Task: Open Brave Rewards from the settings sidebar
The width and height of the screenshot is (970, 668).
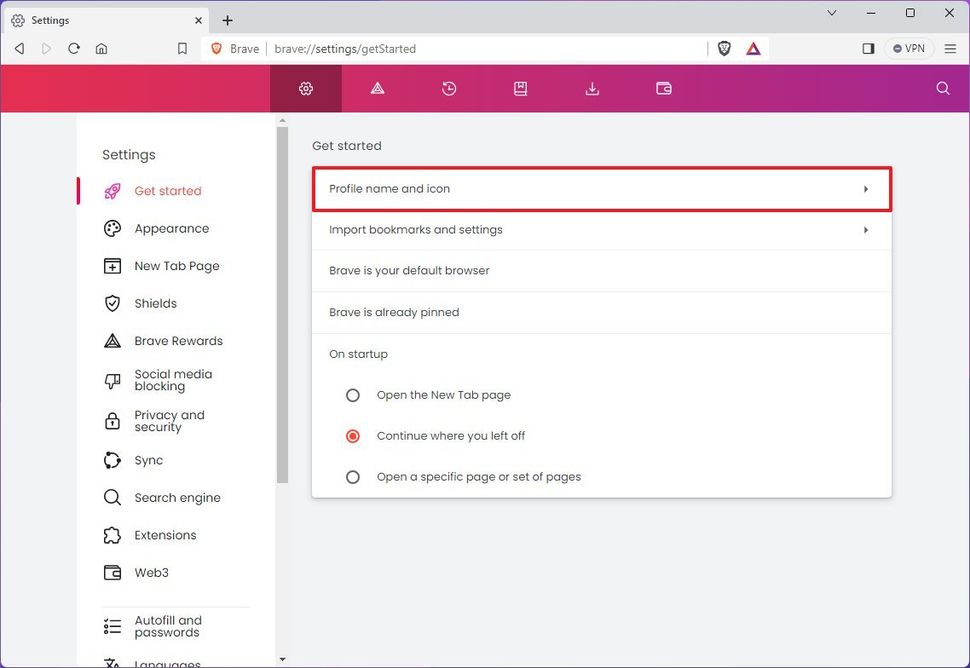Action: click(x=178, y=340)
